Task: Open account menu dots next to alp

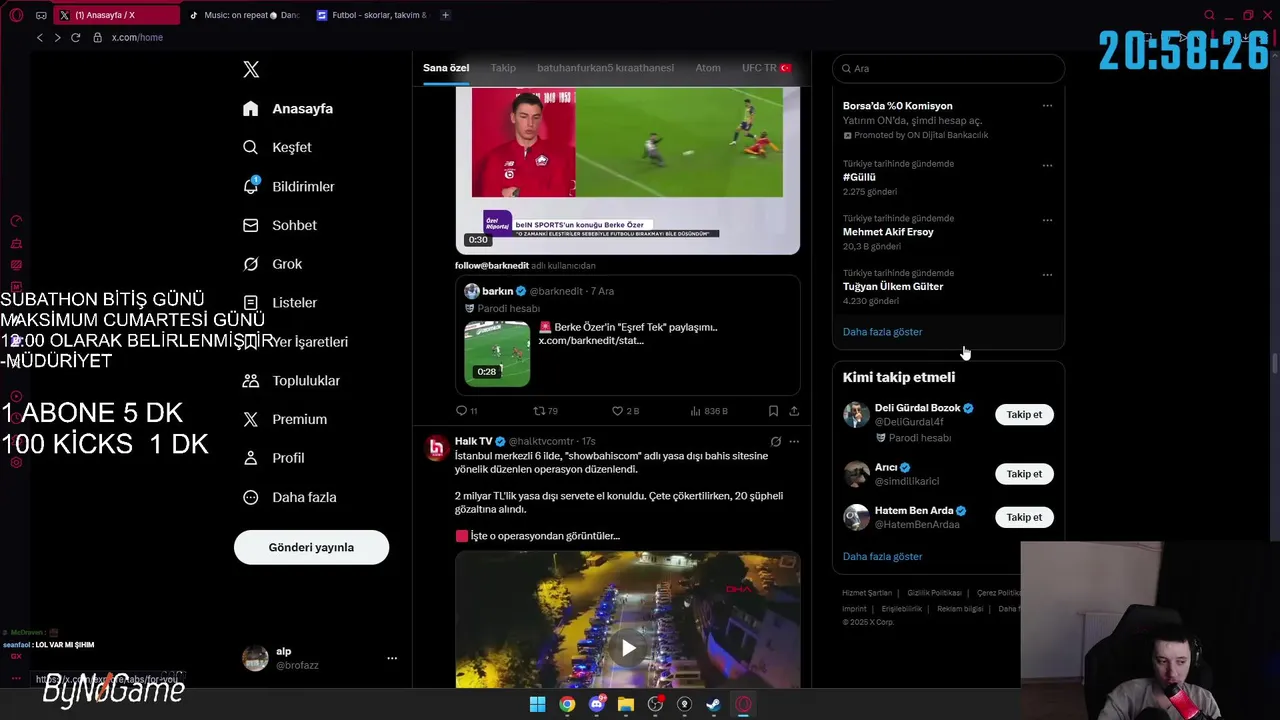Action: coord(392,658)
